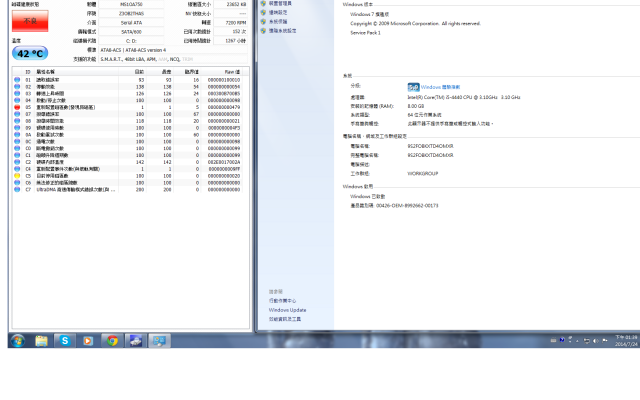Click the S.M.A.R.T. supported features field
Image resolution: width=640 pixels, height=400 pixels.
pos(173,59)
